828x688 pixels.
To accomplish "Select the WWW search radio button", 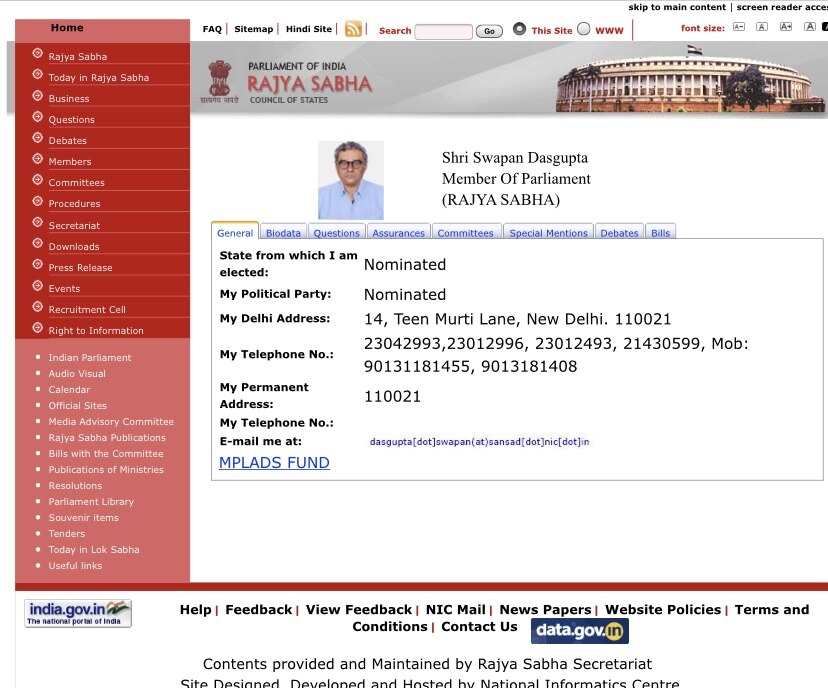I will pyautogui.click(x=584, y=29).
